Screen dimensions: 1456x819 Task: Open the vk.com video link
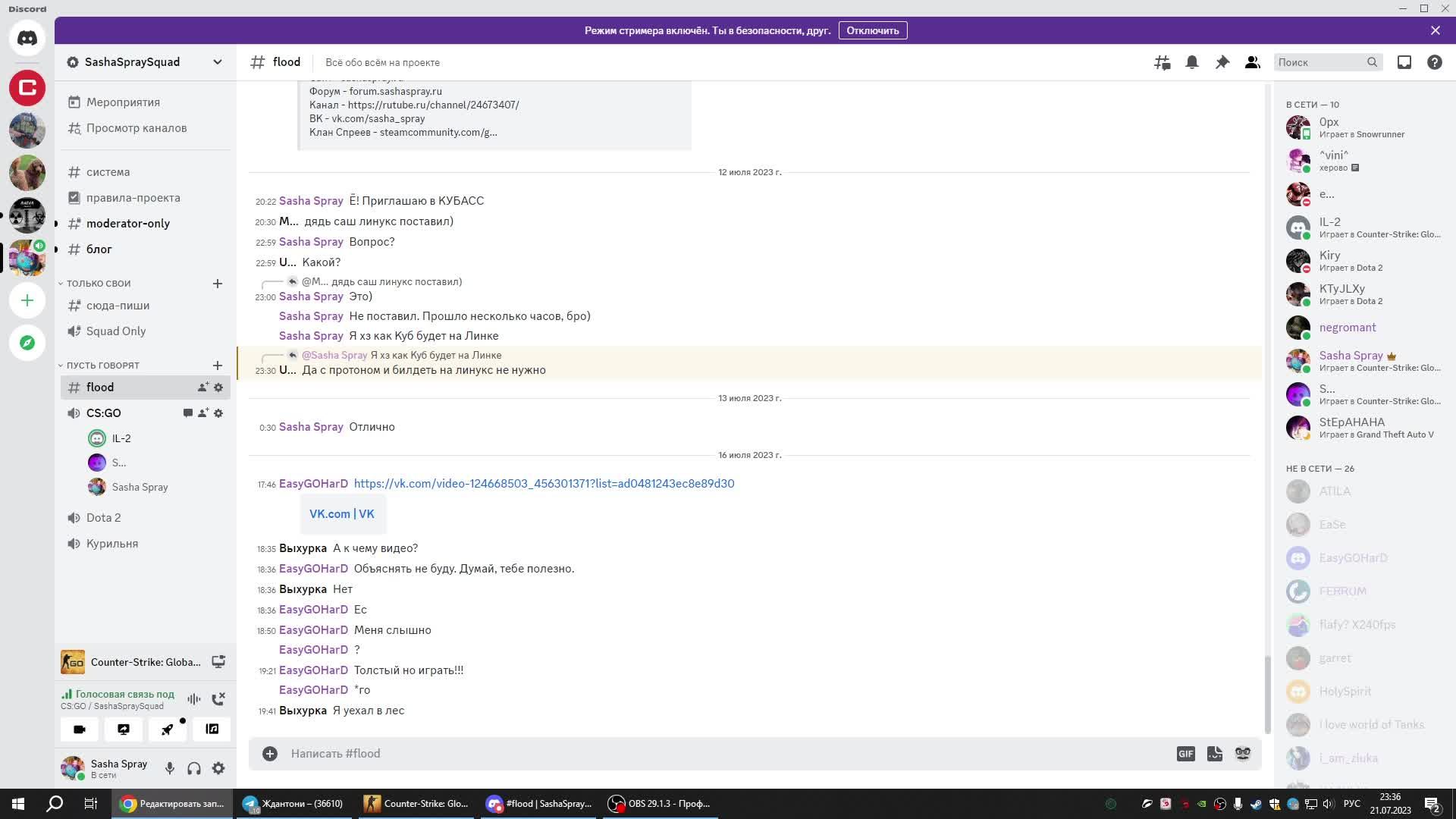click(x=544, y=484)
